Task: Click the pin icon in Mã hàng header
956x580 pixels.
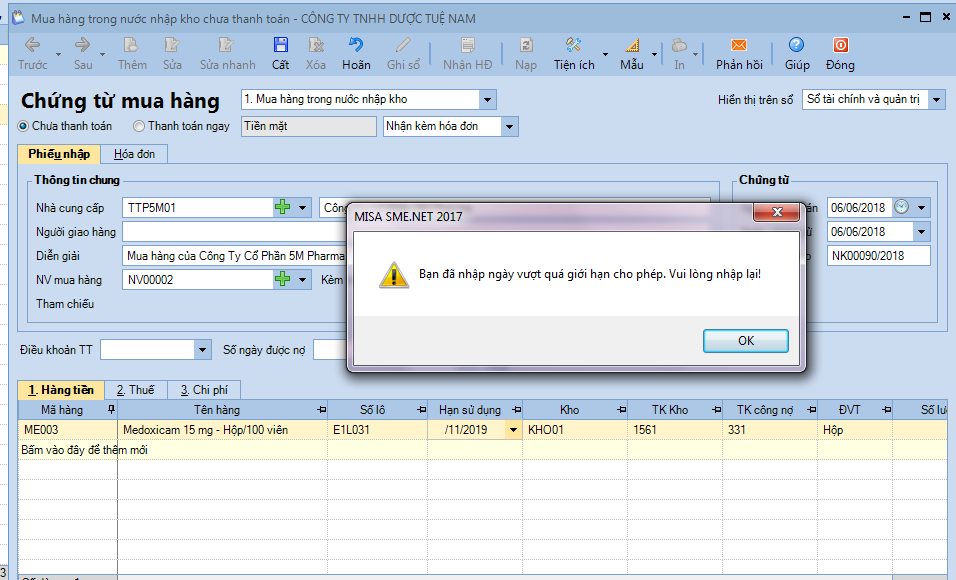Action: (x=110, y=409)
